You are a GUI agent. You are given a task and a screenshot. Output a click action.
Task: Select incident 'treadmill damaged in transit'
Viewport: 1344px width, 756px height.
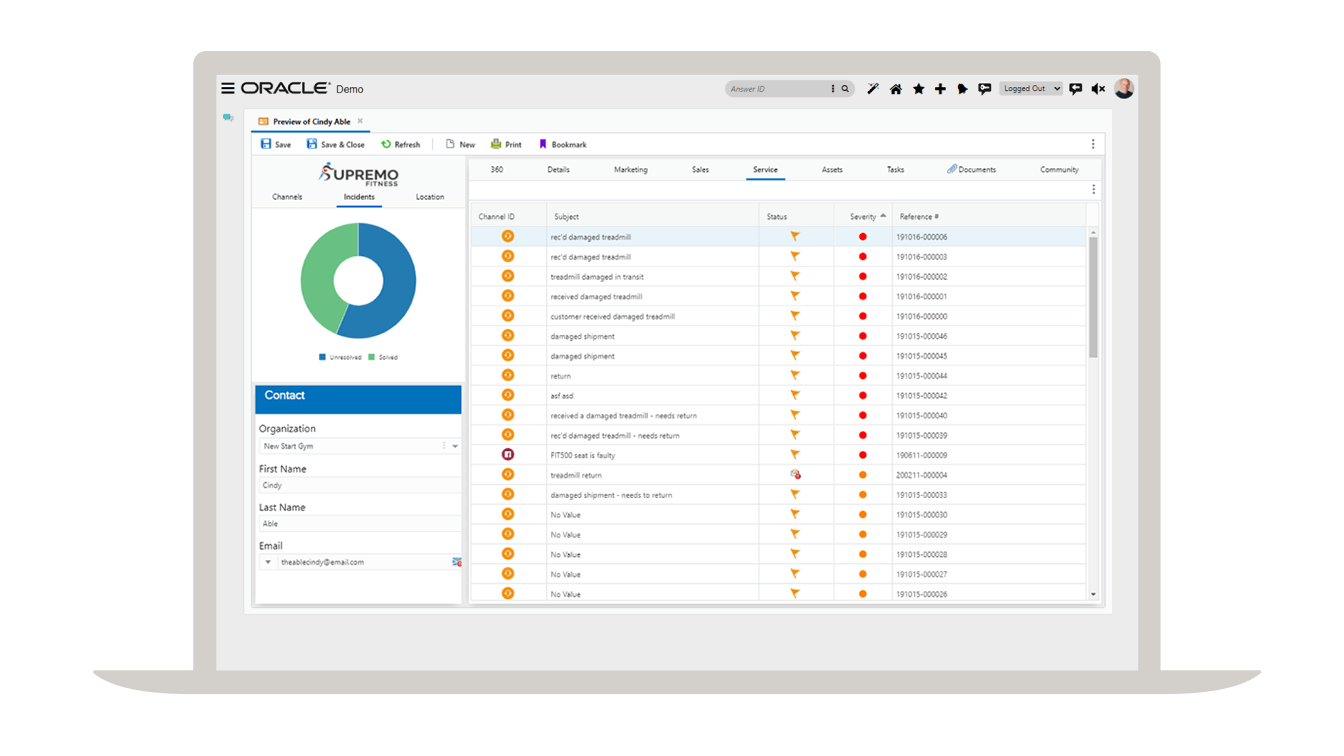pos(595,277)
